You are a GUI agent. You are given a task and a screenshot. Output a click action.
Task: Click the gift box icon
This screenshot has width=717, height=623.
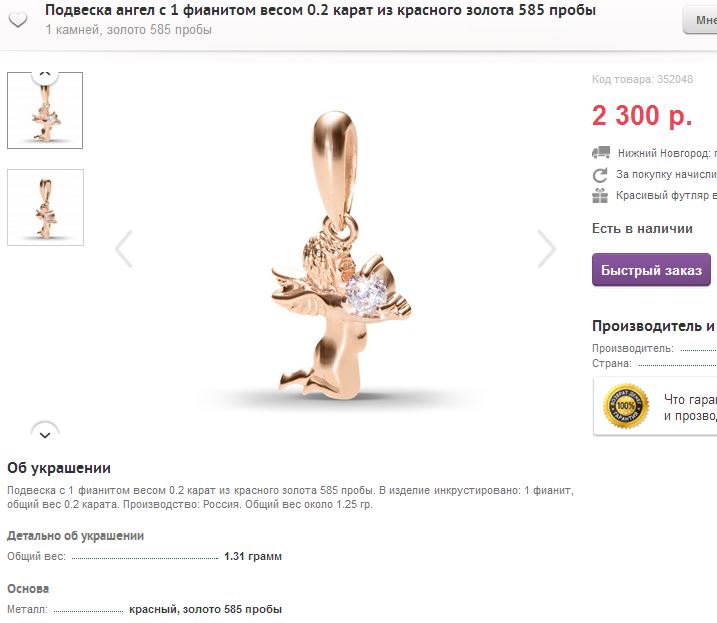pos(600,195)
